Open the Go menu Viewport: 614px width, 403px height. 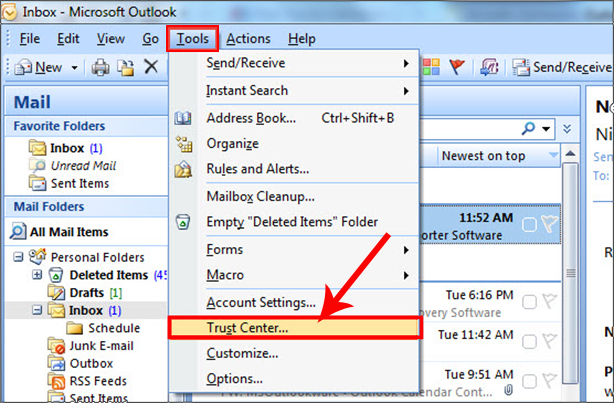tap(150, 39)
